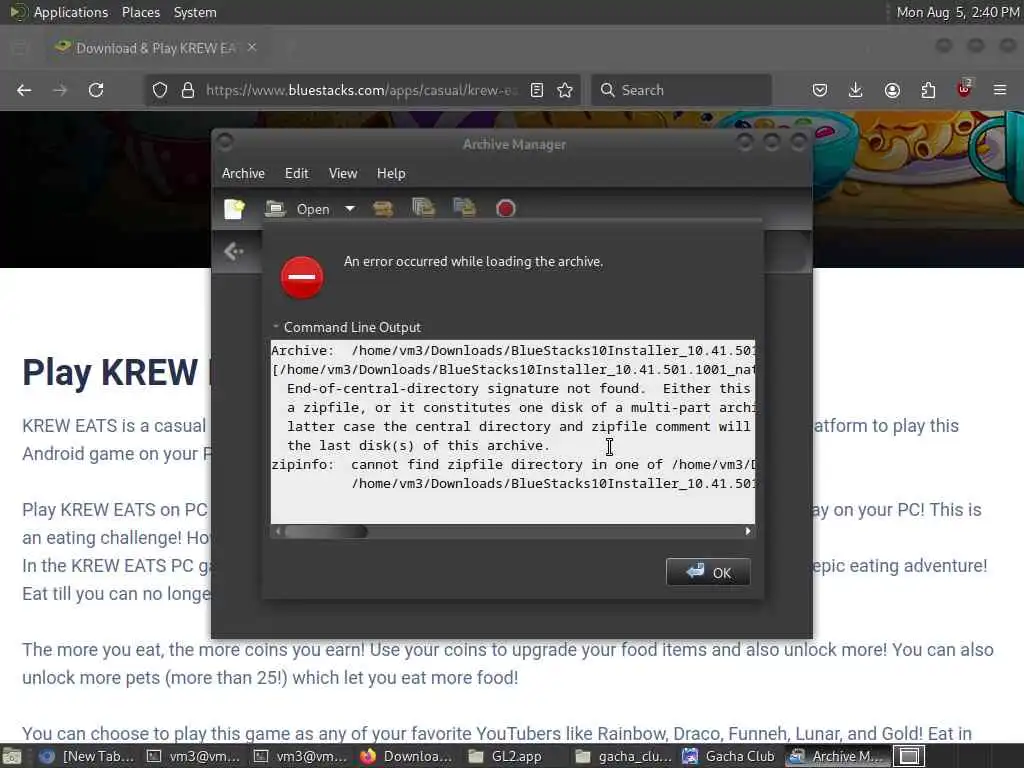The height and width of the screenshot is (768, 1024).
Task: Click the scroll right arrow of output box
Action: [x=748, y=532]
